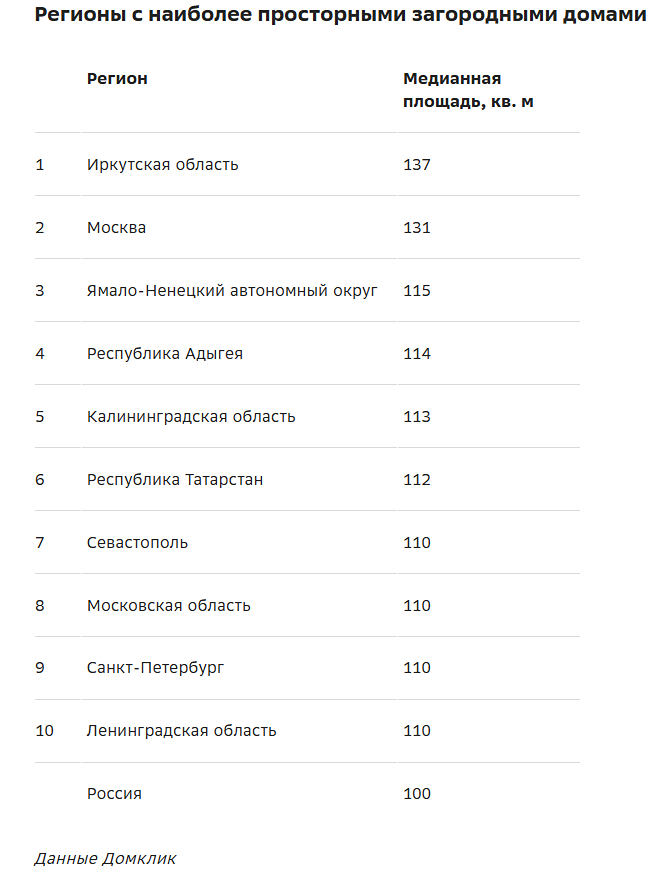
Task: Click the value 137 for Иркутская область
Action: coord(417,165)
